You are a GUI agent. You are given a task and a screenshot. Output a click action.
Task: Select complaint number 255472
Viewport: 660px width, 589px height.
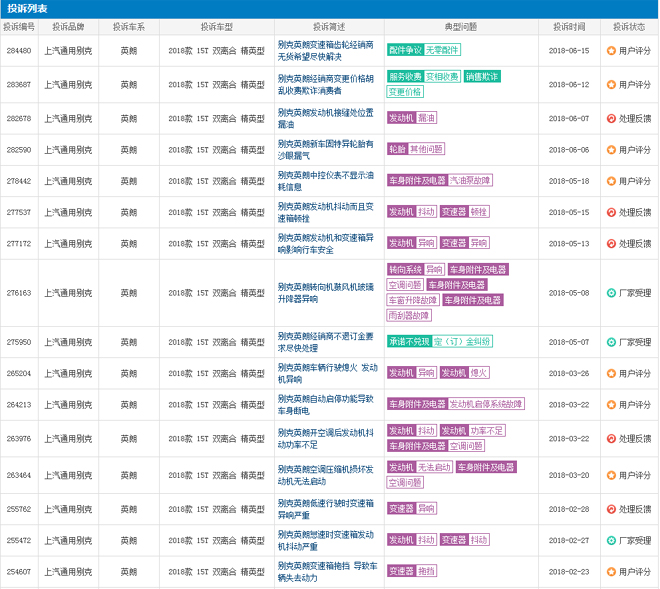[x=19, y=540]
